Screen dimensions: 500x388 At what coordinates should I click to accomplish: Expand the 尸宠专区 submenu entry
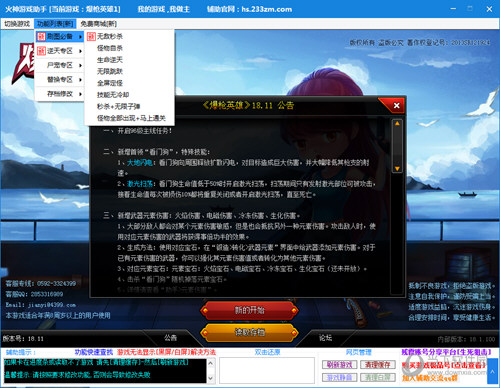[x=60, y=65]
